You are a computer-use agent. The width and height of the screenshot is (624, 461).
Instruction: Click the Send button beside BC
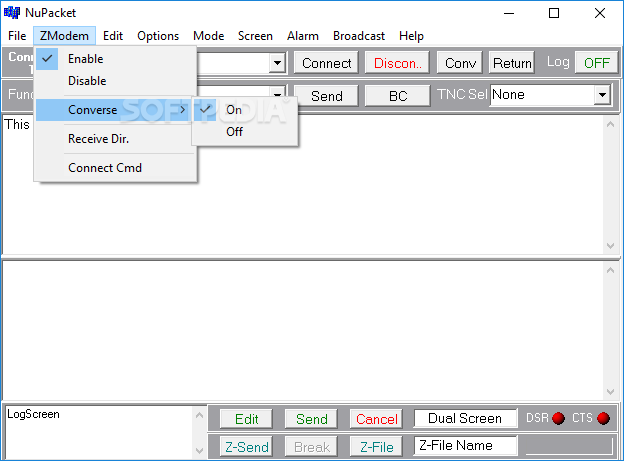pos(326,96)
